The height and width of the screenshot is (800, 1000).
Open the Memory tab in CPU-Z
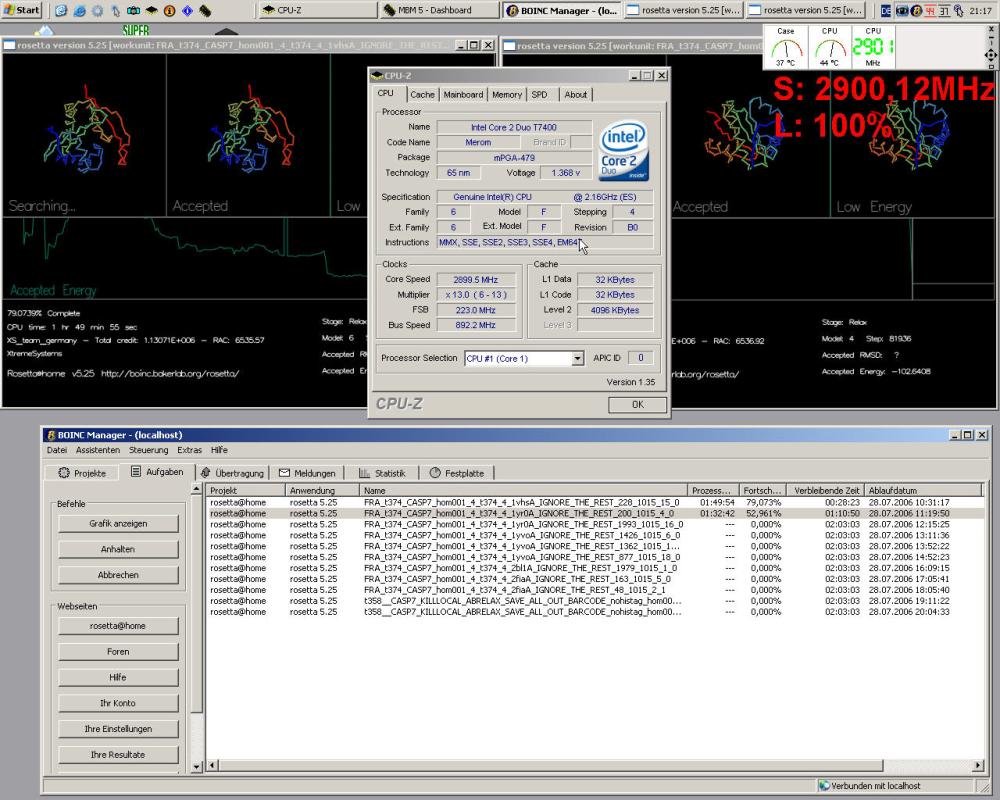click(x=507, y=94)
